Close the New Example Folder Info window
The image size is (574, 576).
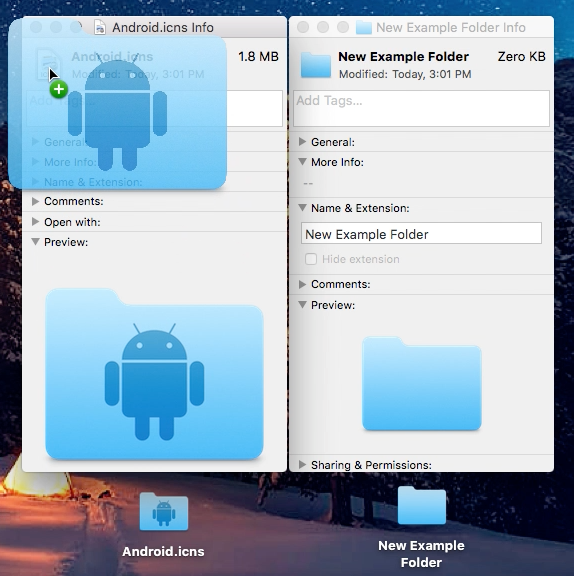[x=303, y=27]
